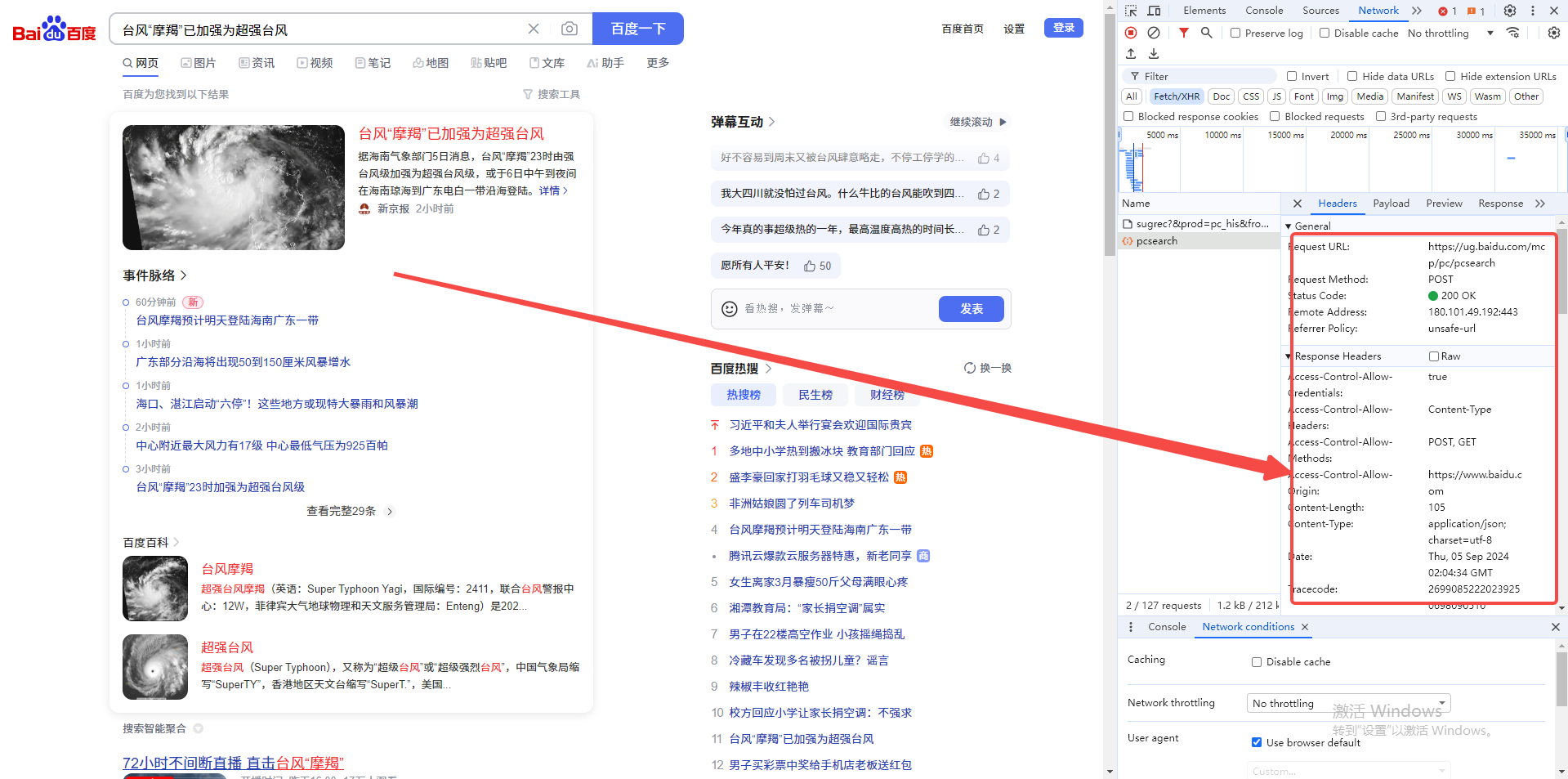Enable Hide extension URLs
The width and height of the screenshot is (1568, 779).
1450,76
